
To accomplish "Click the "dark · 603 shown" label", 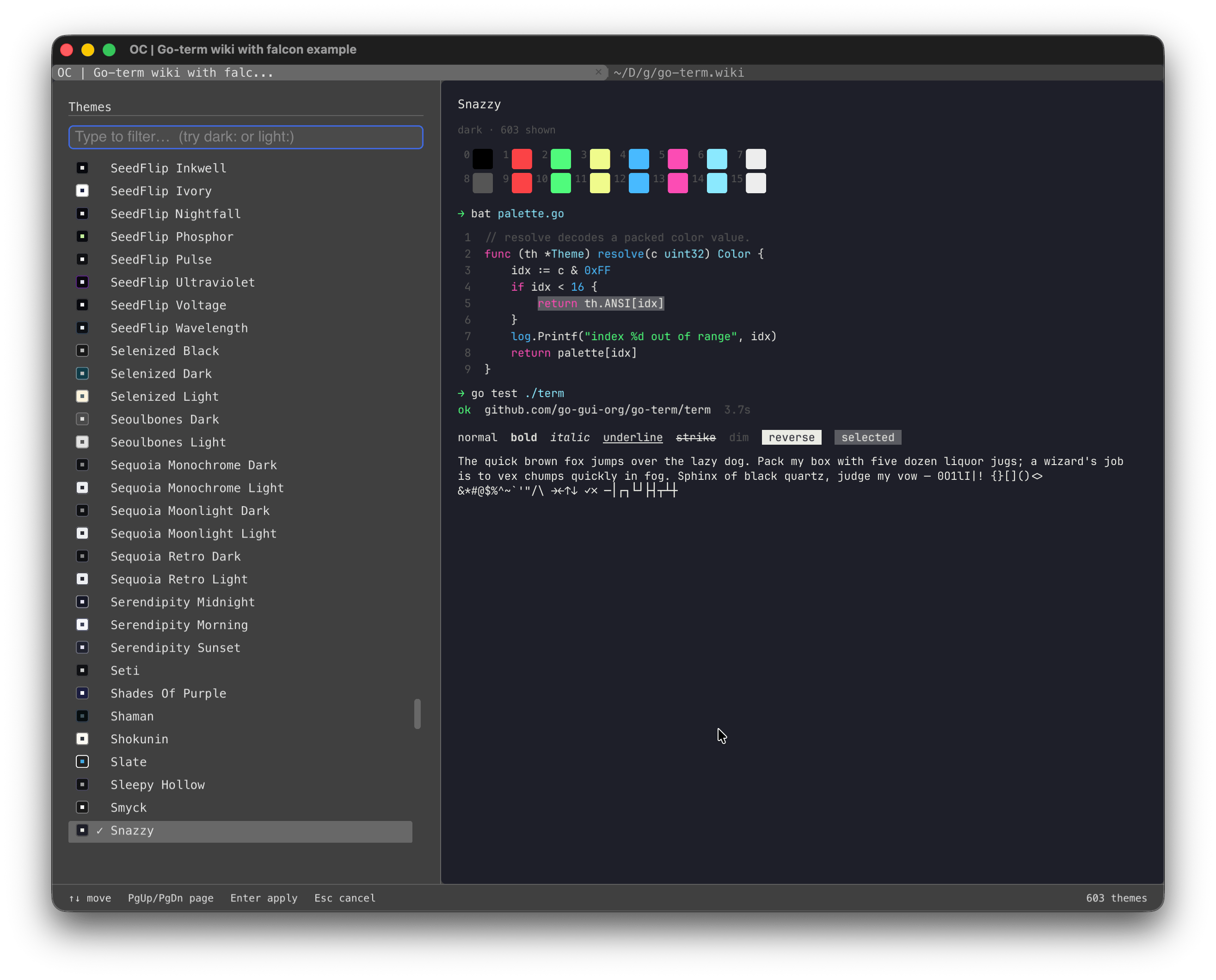I will coord(506,130).
